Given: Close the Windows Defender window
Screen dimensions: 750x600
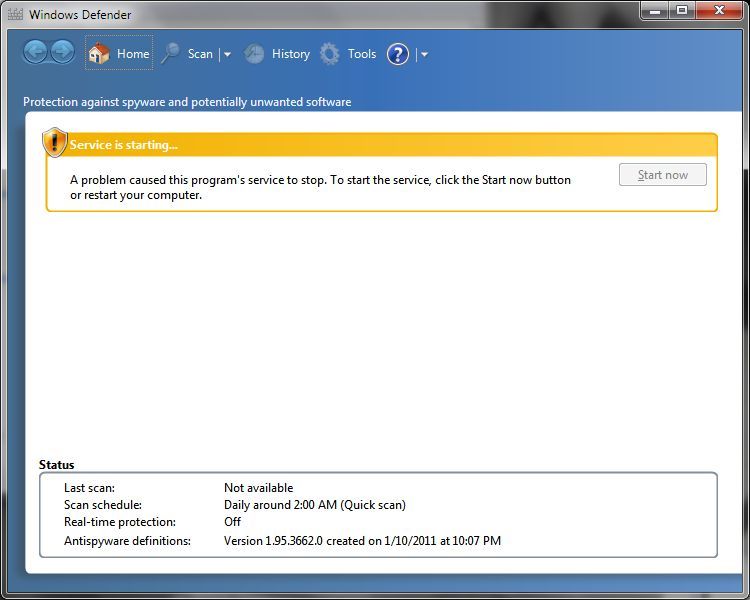Looking at the screenshot, I should click(x=719, y=10).
